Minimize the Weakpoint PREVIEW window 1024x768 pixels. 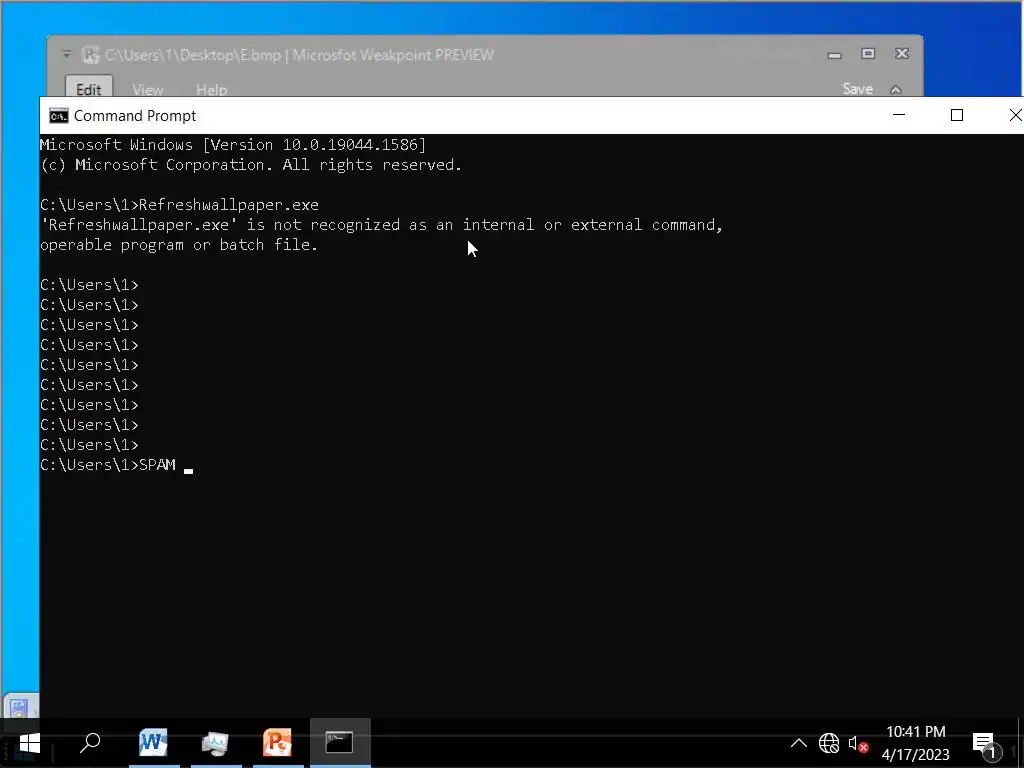click(x=834, y=55)
